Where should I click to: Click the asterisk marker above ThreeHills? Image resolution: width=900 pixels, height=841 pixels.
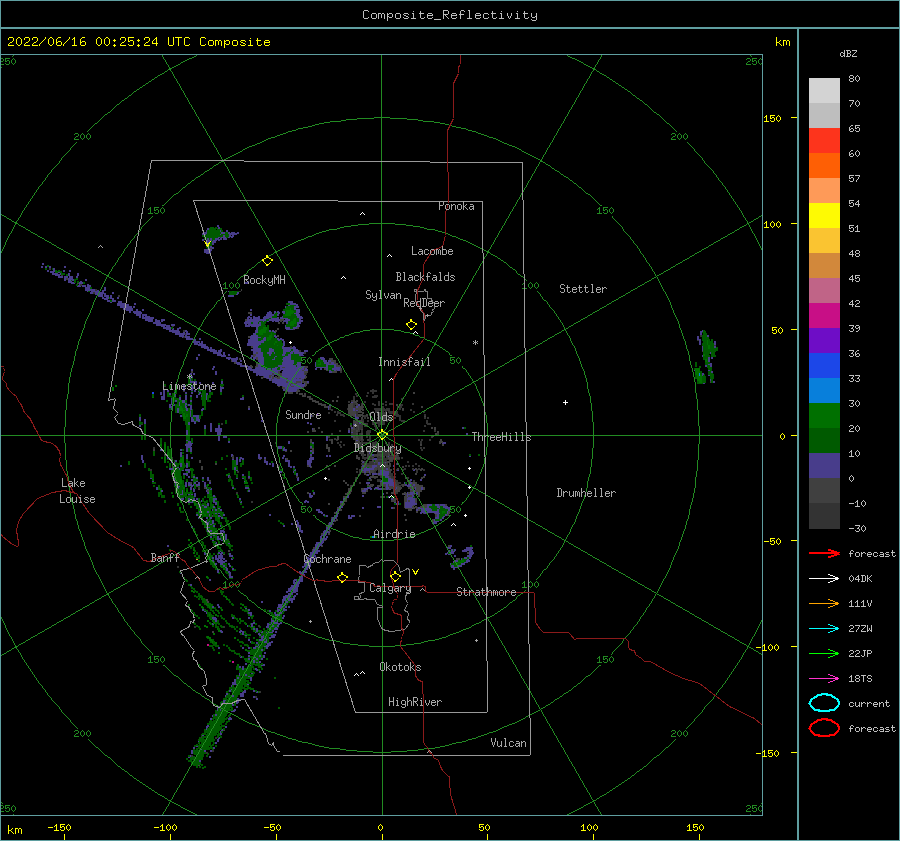[x=475, y=343]
